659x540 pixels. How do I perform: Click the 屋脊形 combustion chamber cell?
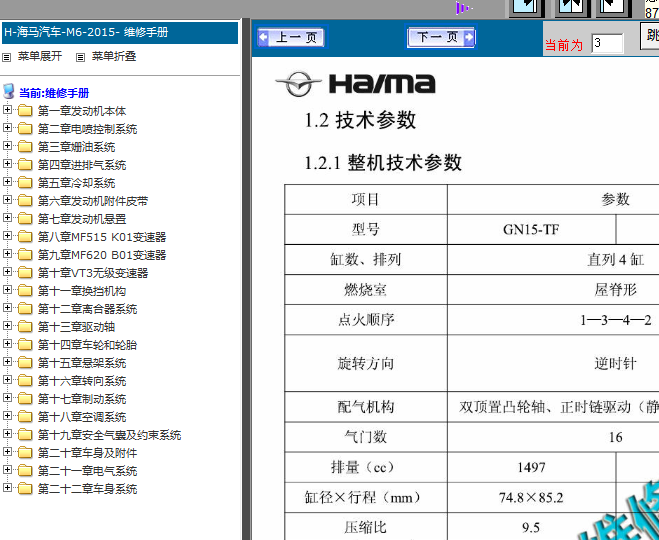[x=616, y=290]
